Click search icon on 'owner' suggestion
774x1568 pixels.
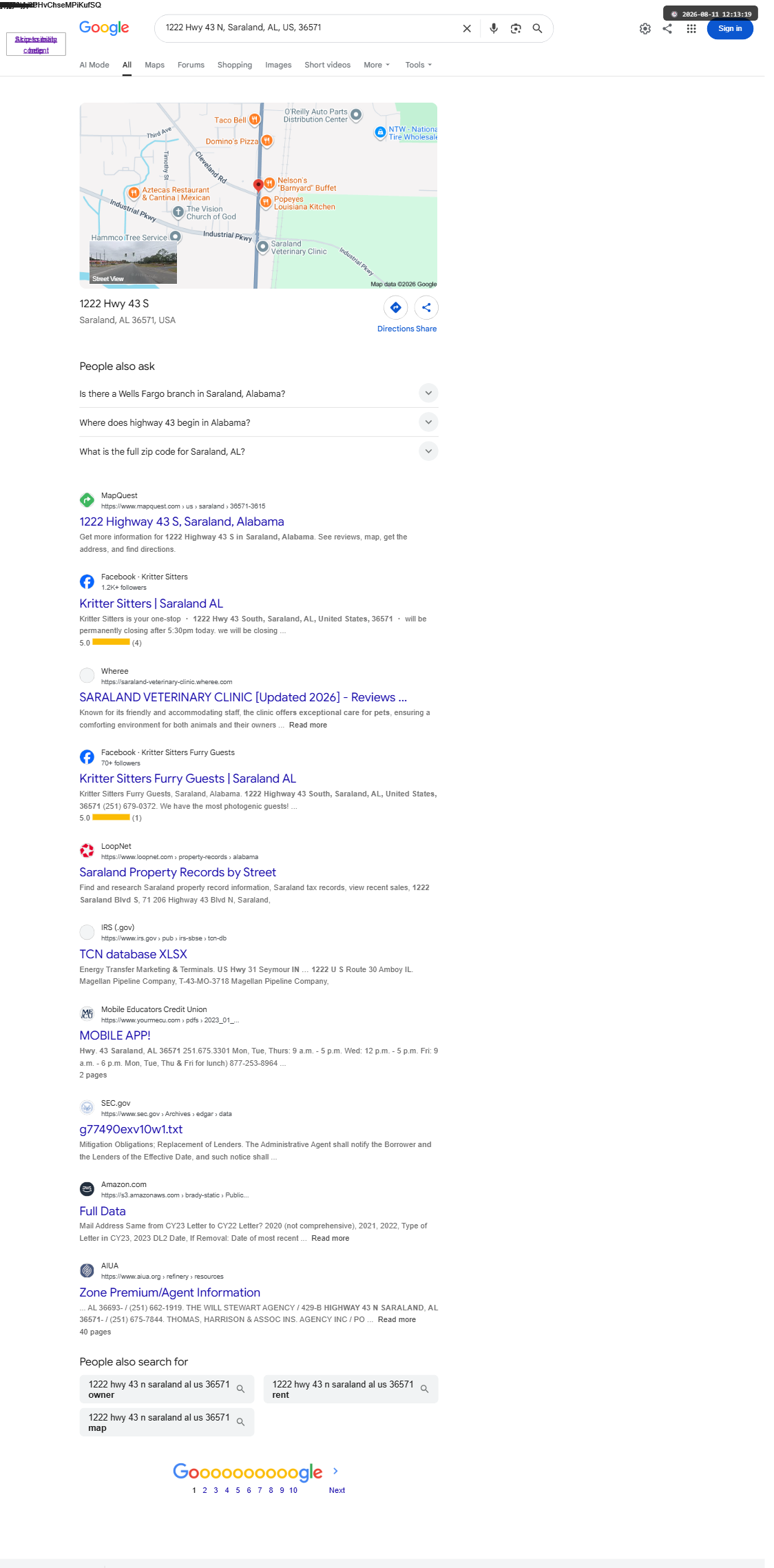tap(240, 1389)
